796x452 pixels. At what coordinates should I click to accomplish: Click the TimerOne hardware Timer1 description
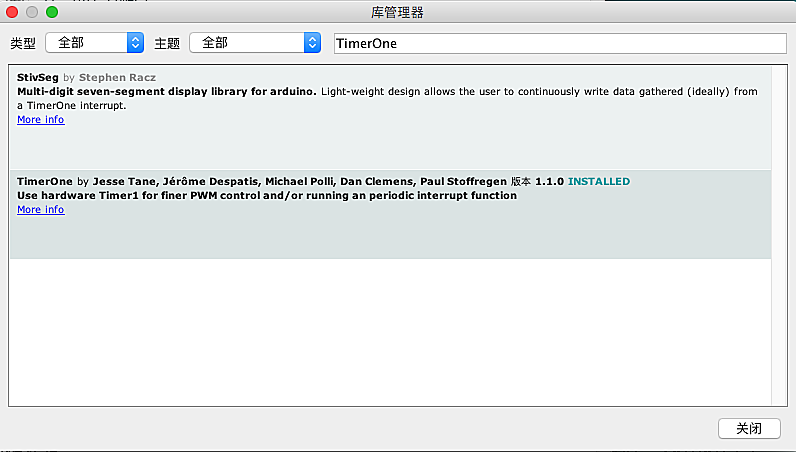point(267,196)
